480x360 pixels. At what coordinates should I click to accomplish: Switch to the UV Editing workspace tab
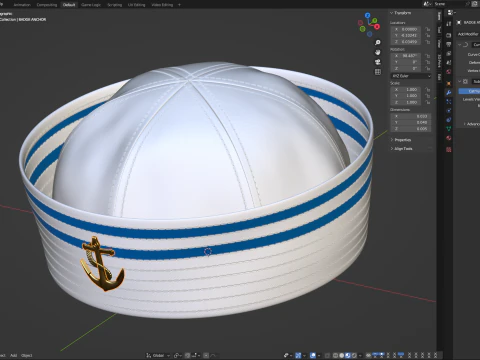(x=137, y=5)
